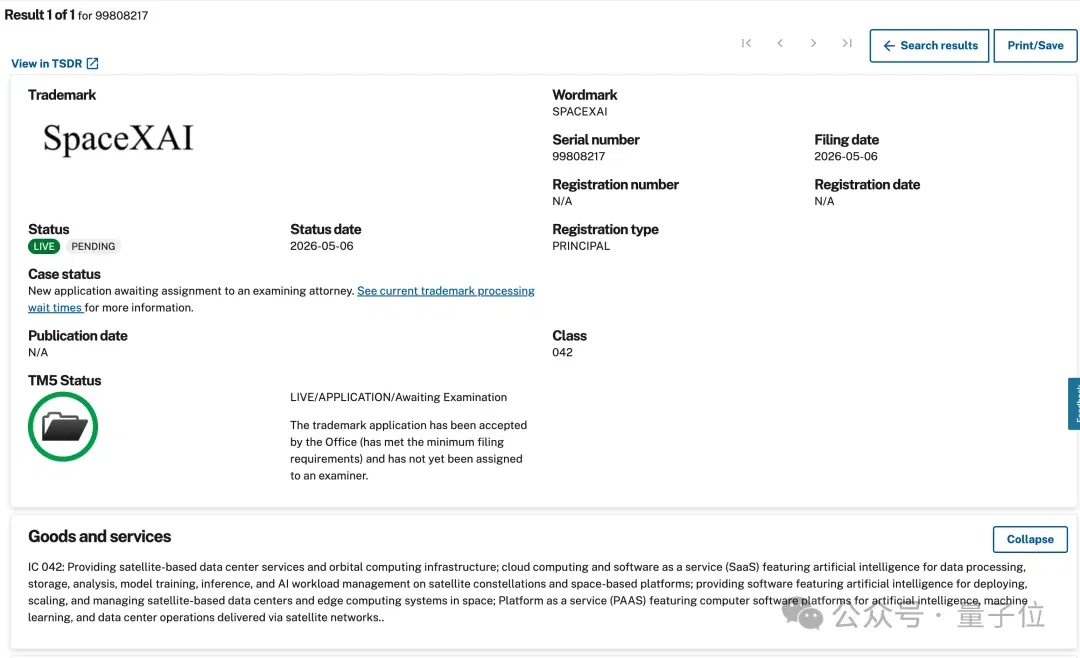Jump to last result arrow icon
The image size is (1080, 658).
[847, 43]
